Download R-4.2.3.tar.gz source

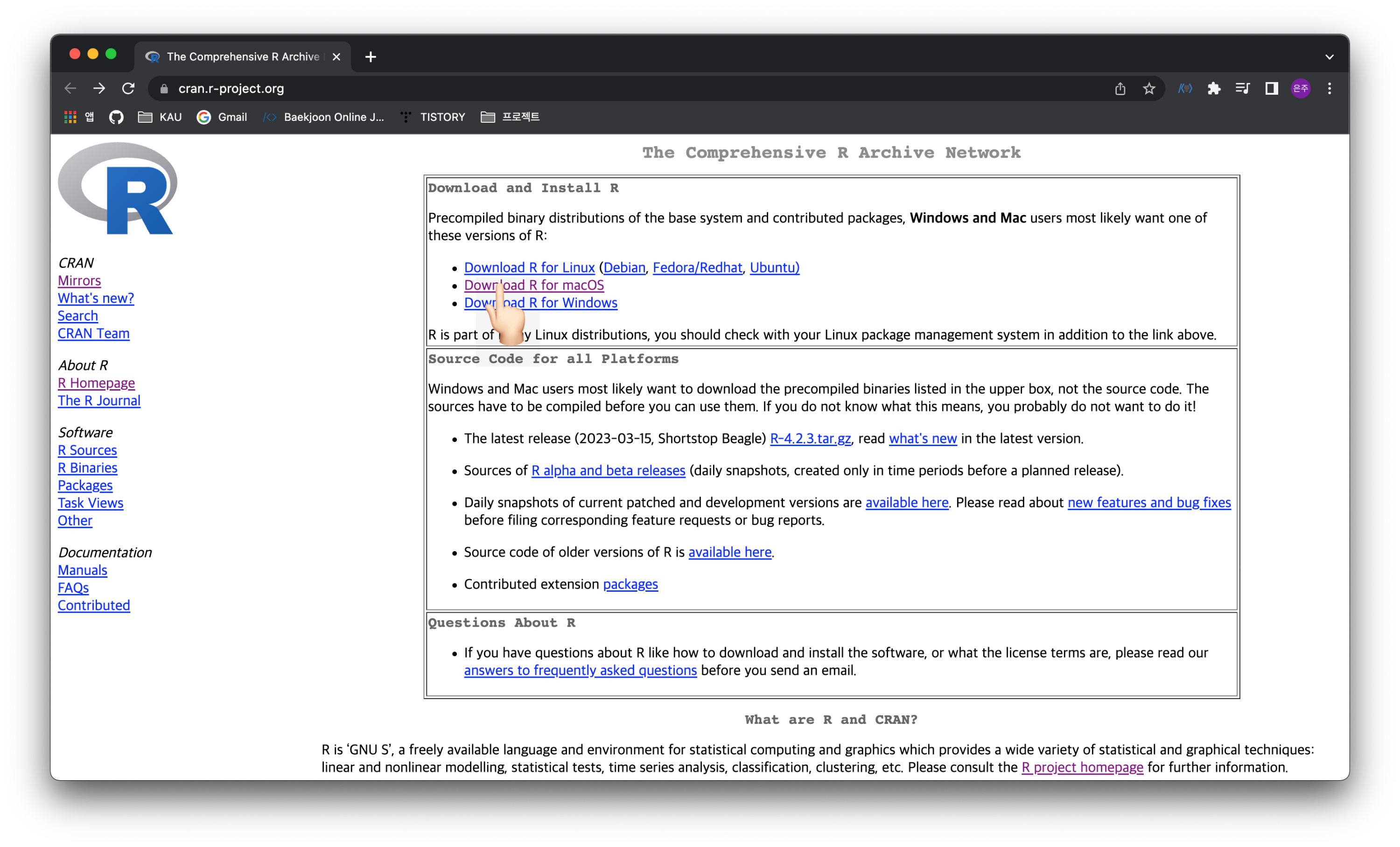[x=811, y=439]
